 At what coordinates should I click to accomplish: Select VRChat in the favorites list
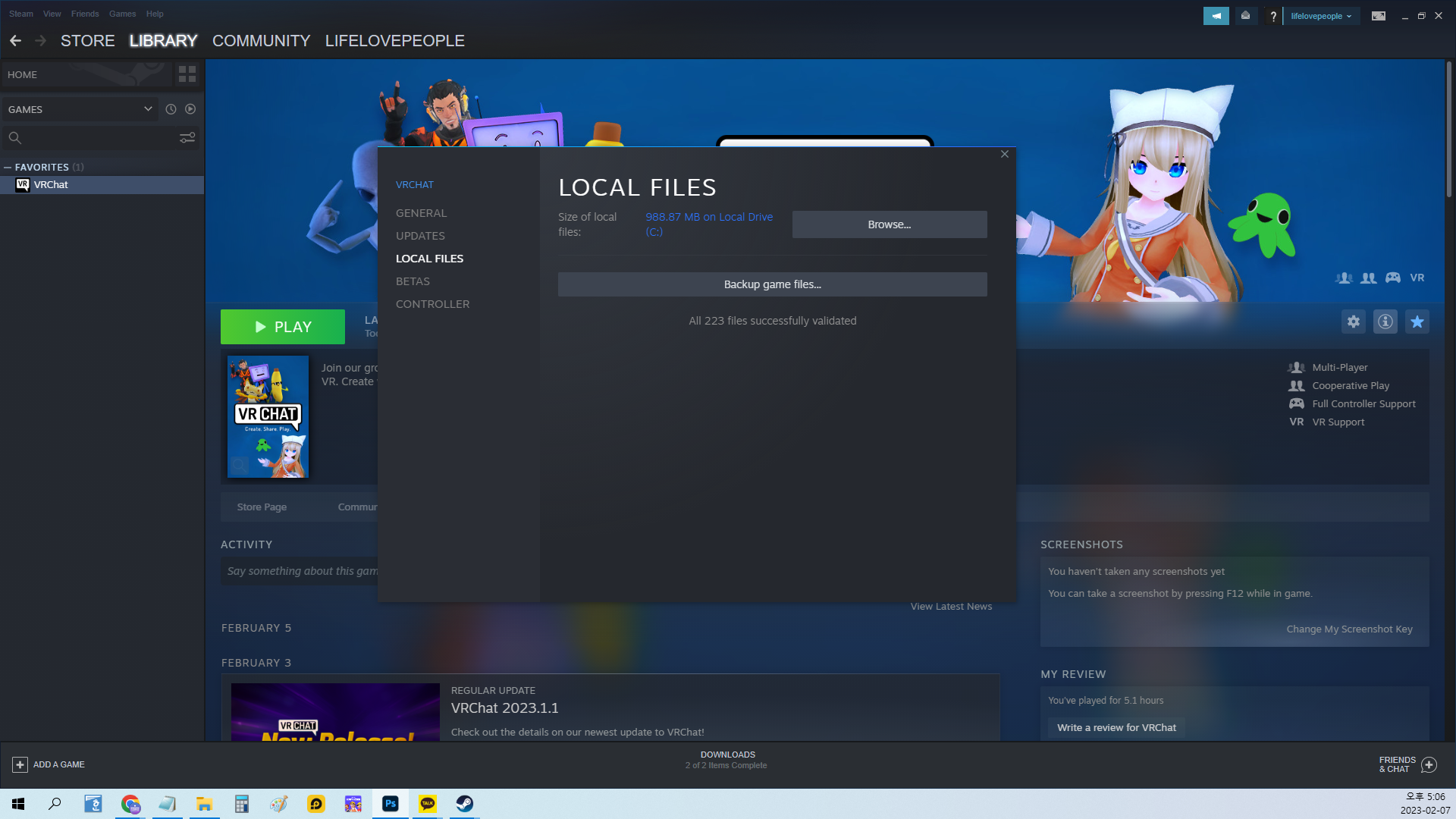tap(102, 185)
